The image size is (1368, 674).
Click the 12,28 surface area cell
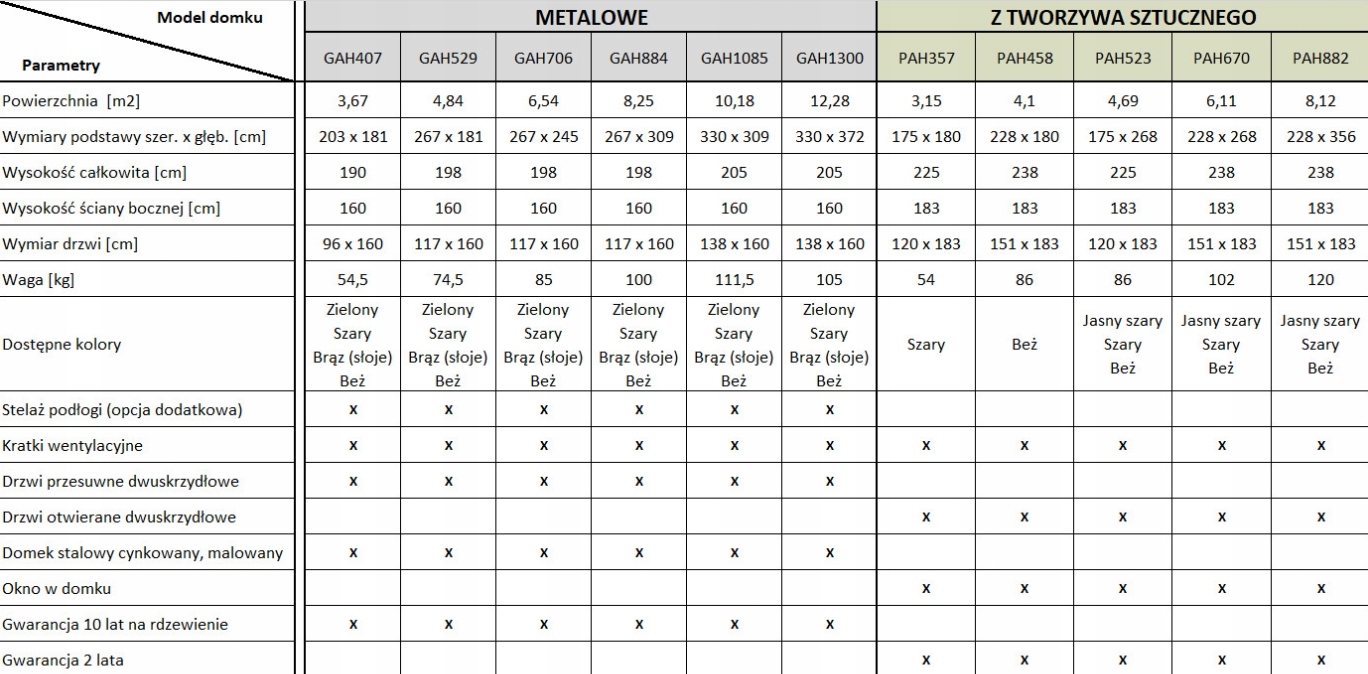point(829,101)
